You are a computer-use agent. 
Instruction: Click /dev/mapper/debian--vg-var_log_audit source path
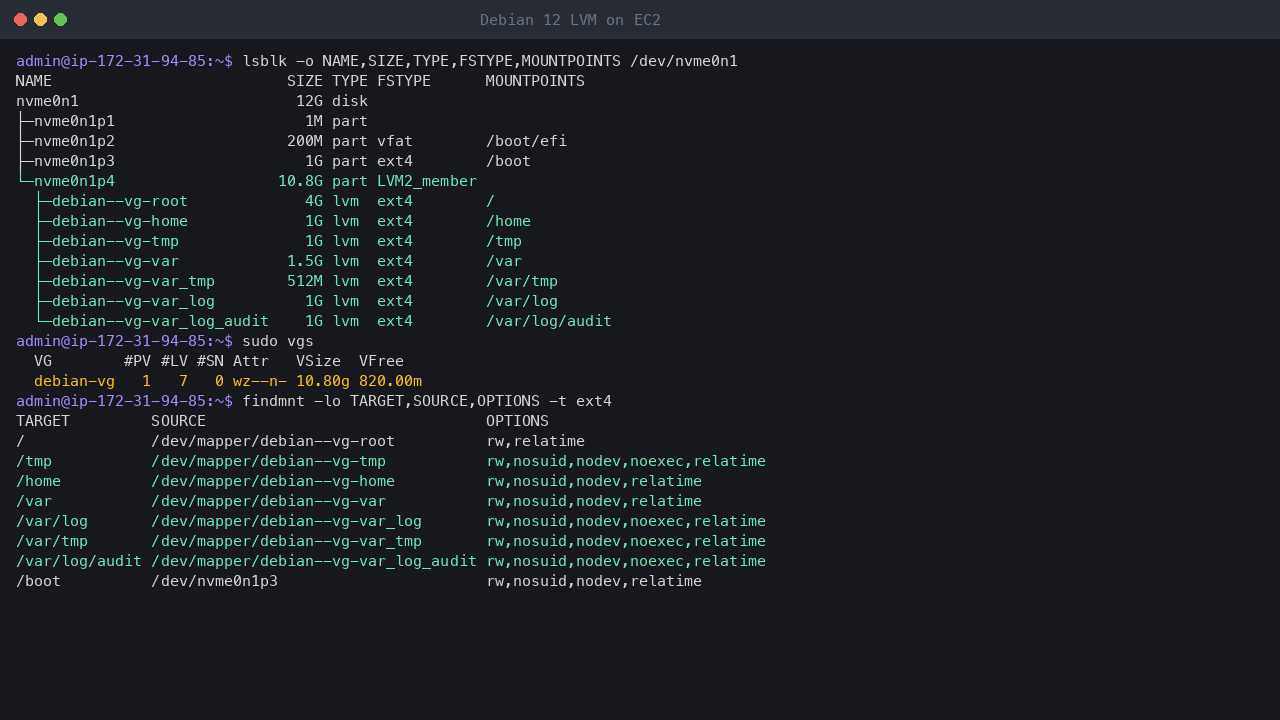[314, 561]
